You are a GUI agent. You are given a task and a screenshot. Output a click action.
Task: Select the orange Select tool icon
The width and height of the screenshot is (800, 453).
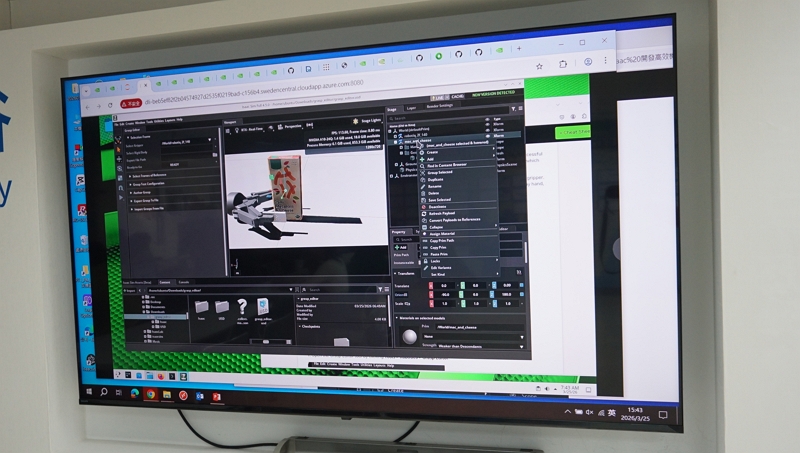(x=118, y=149)
